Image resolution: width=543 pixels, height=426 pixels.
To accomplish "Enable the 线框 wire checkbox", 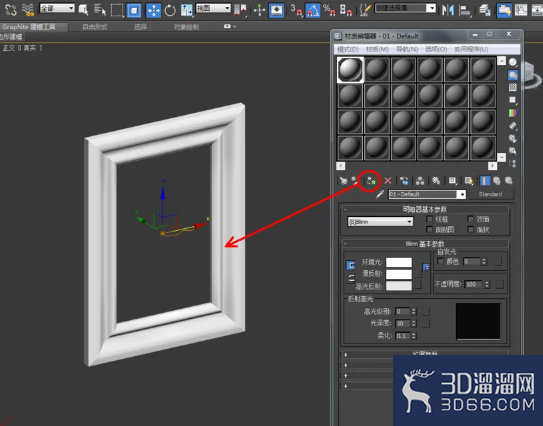I will (429, 219).
